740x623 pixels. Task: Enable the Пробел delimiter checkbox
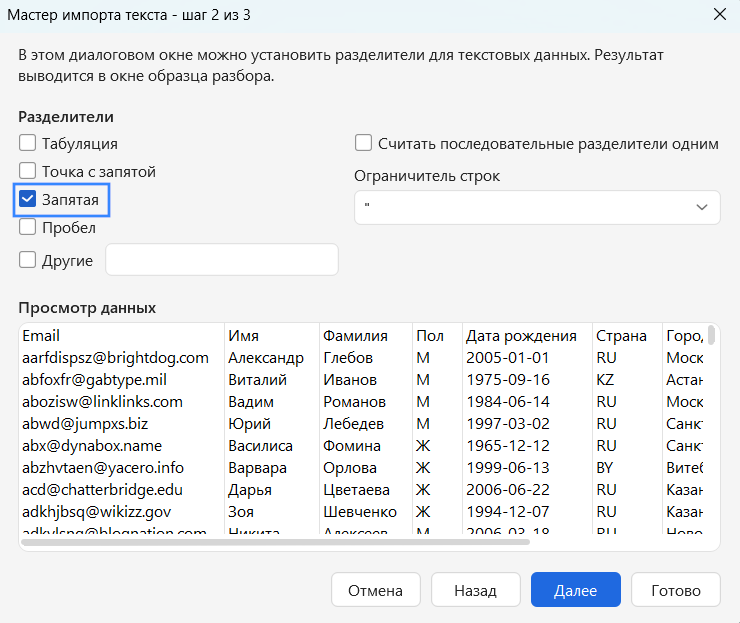click(28, 227)
